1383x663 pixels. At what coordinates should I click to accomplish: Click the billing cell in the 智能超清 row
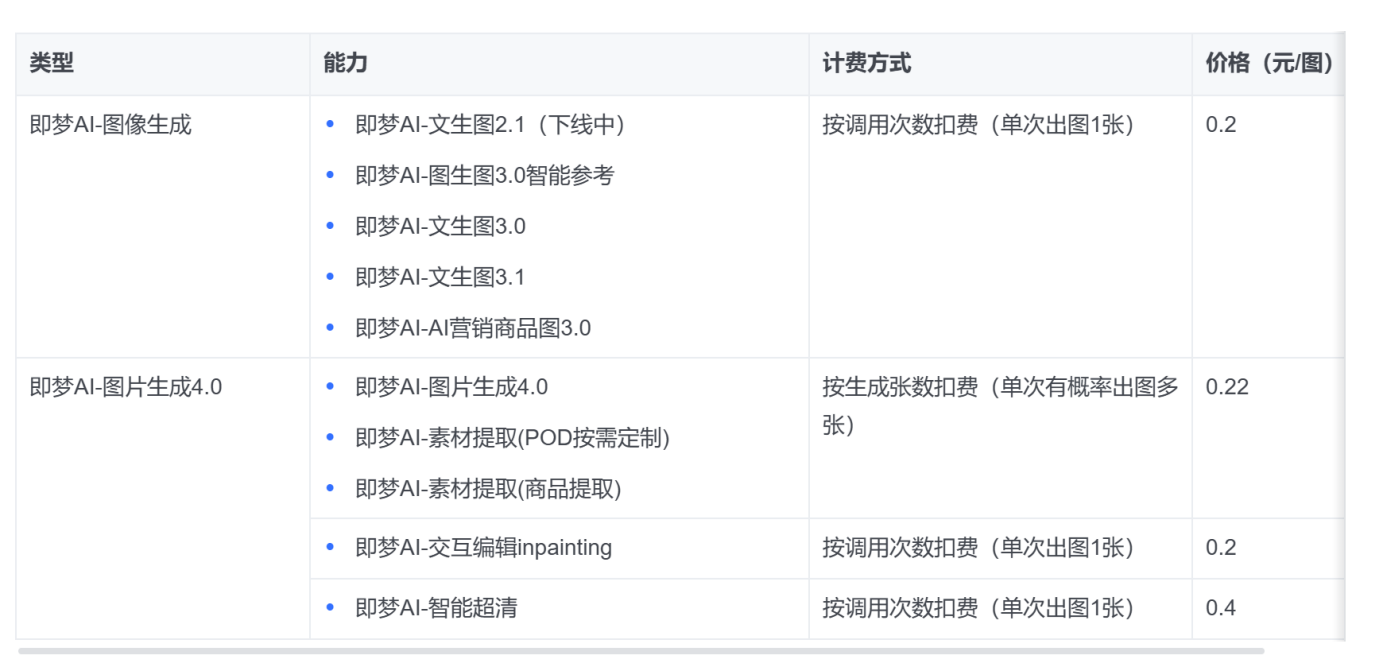[978, 608]
